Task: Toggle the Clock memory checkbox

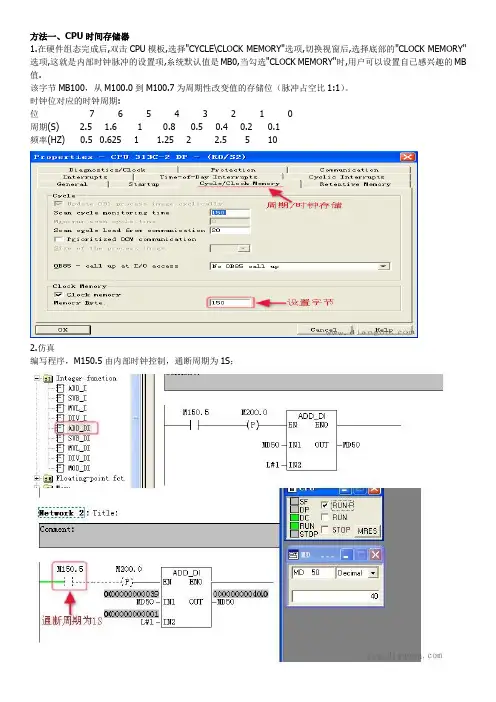Action: 58,295
